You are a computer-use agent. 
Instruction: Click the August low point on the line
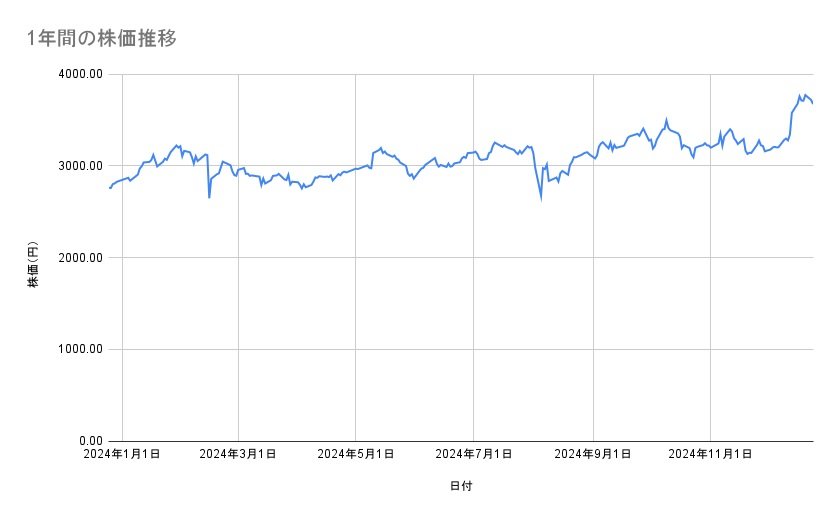541,199
